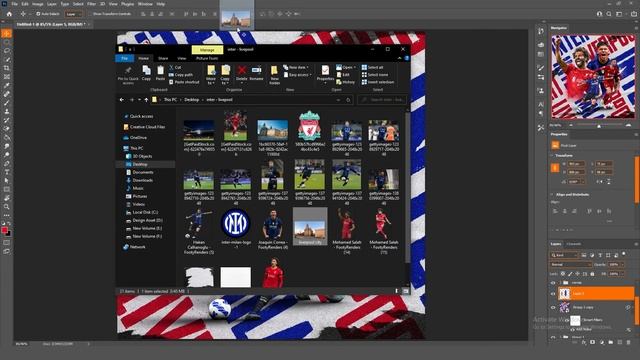This screenshot has height=360, width=640.
Task: Toggle layer filtering switch in Layers panel
Action: (624, 254)
